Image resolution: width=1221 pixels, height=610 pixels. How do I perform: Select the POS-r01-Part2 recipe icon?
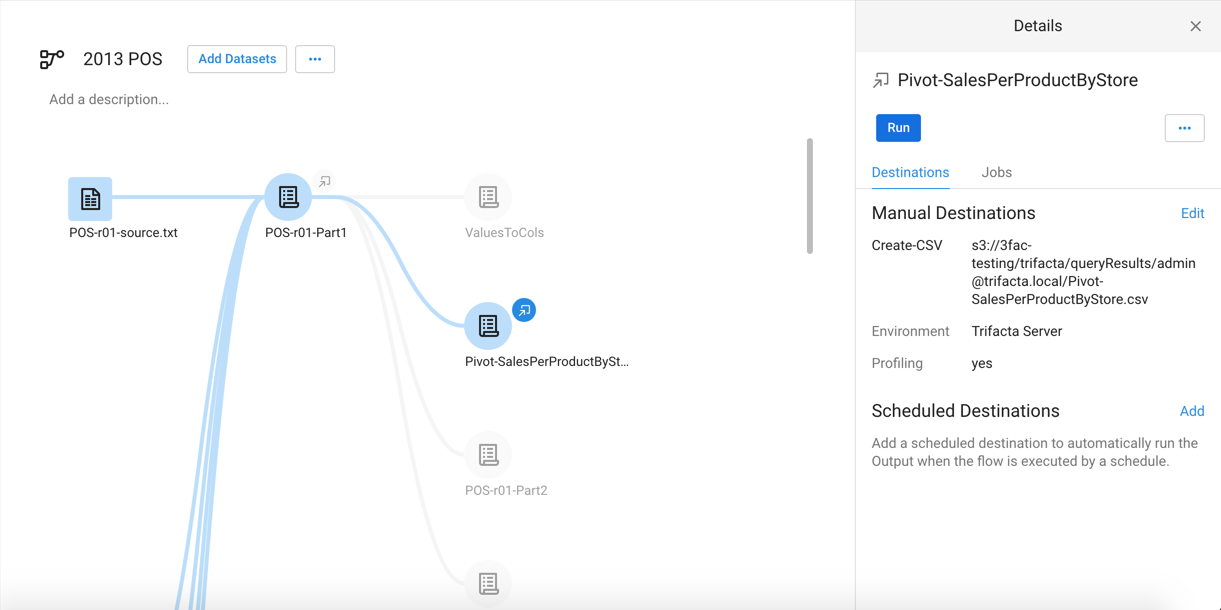(x=488, y=453)
